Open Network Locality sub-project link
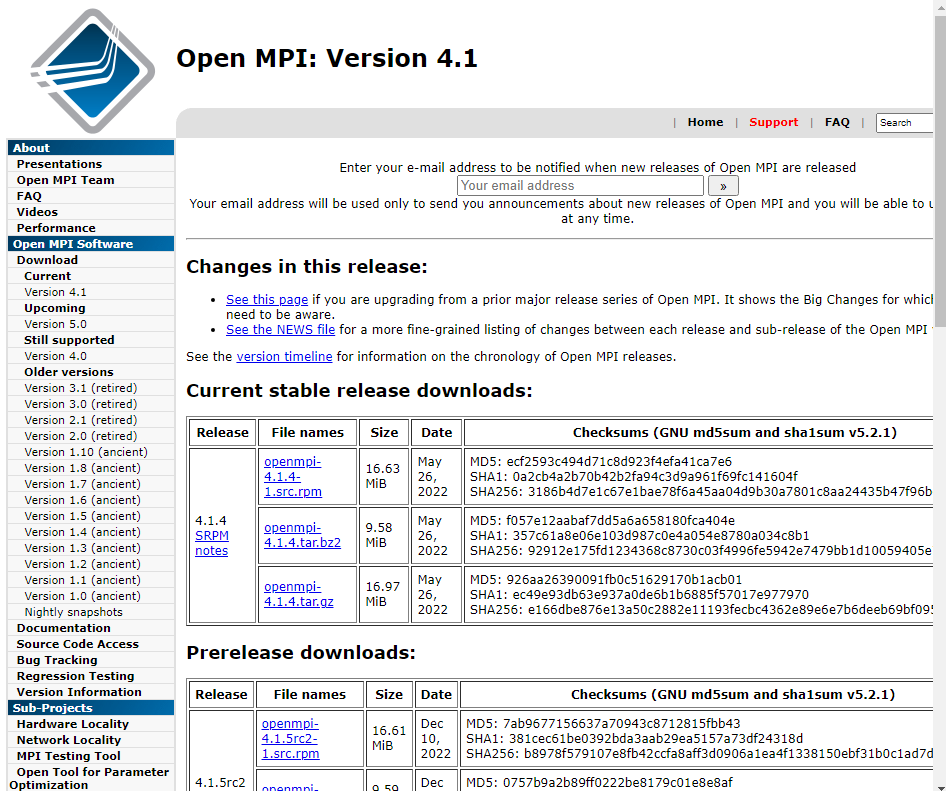946x791 pixels. coord(69,740)
